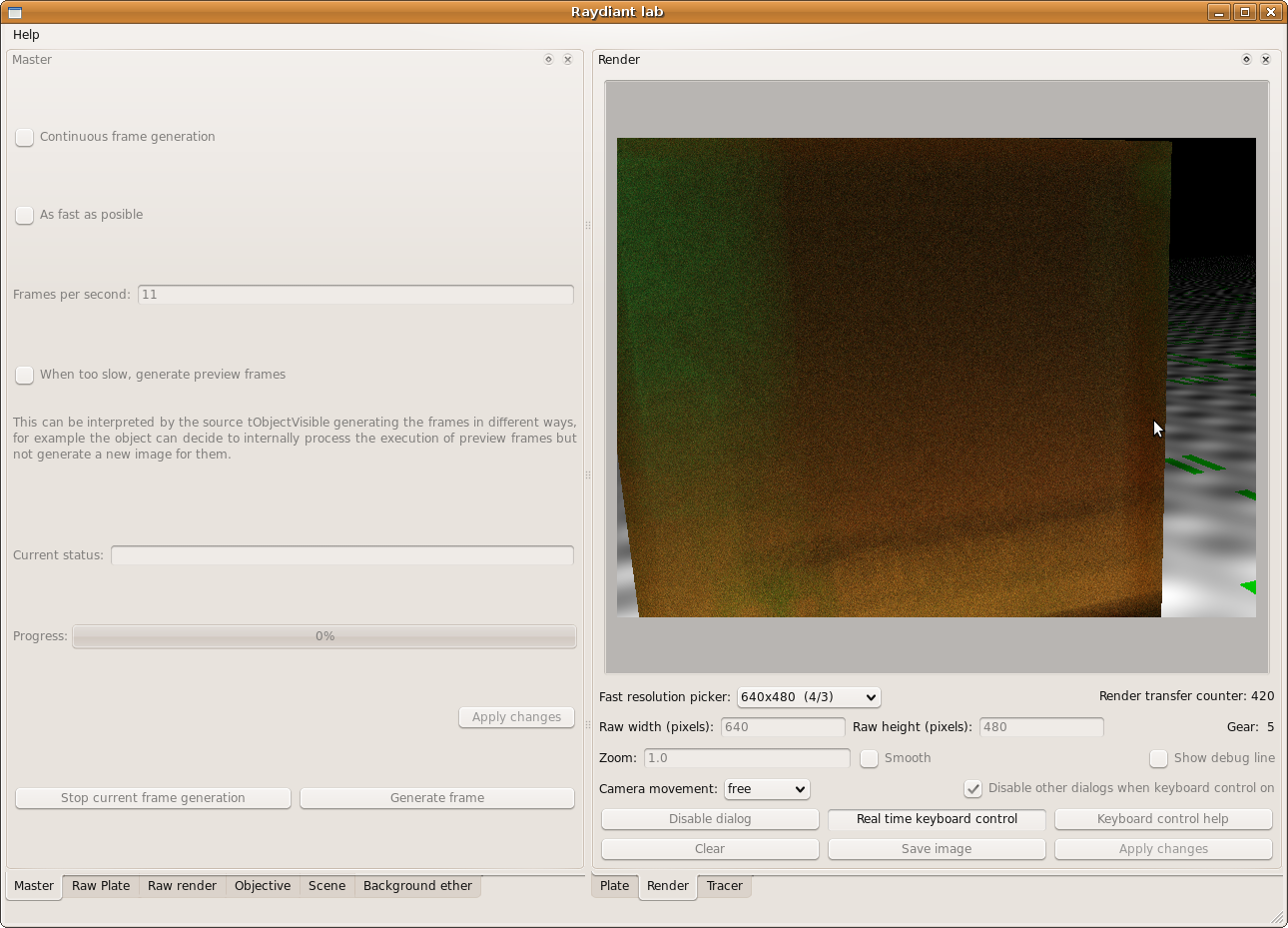Float the Master dock panel
The height and width of the screenshot is (928, 1288).
(x=548, y=60)
